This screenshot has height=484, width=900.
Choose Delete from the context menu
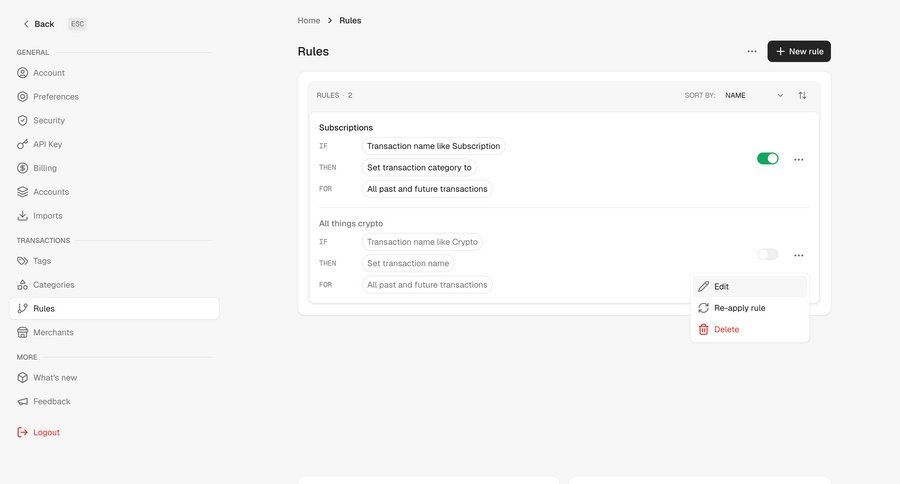pyautogui.click(x=750, y=330)
